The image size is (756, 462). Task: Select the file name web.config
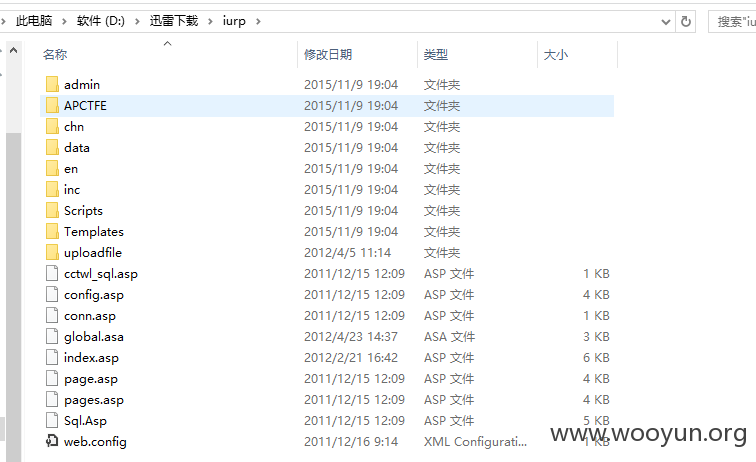[95, 441]
